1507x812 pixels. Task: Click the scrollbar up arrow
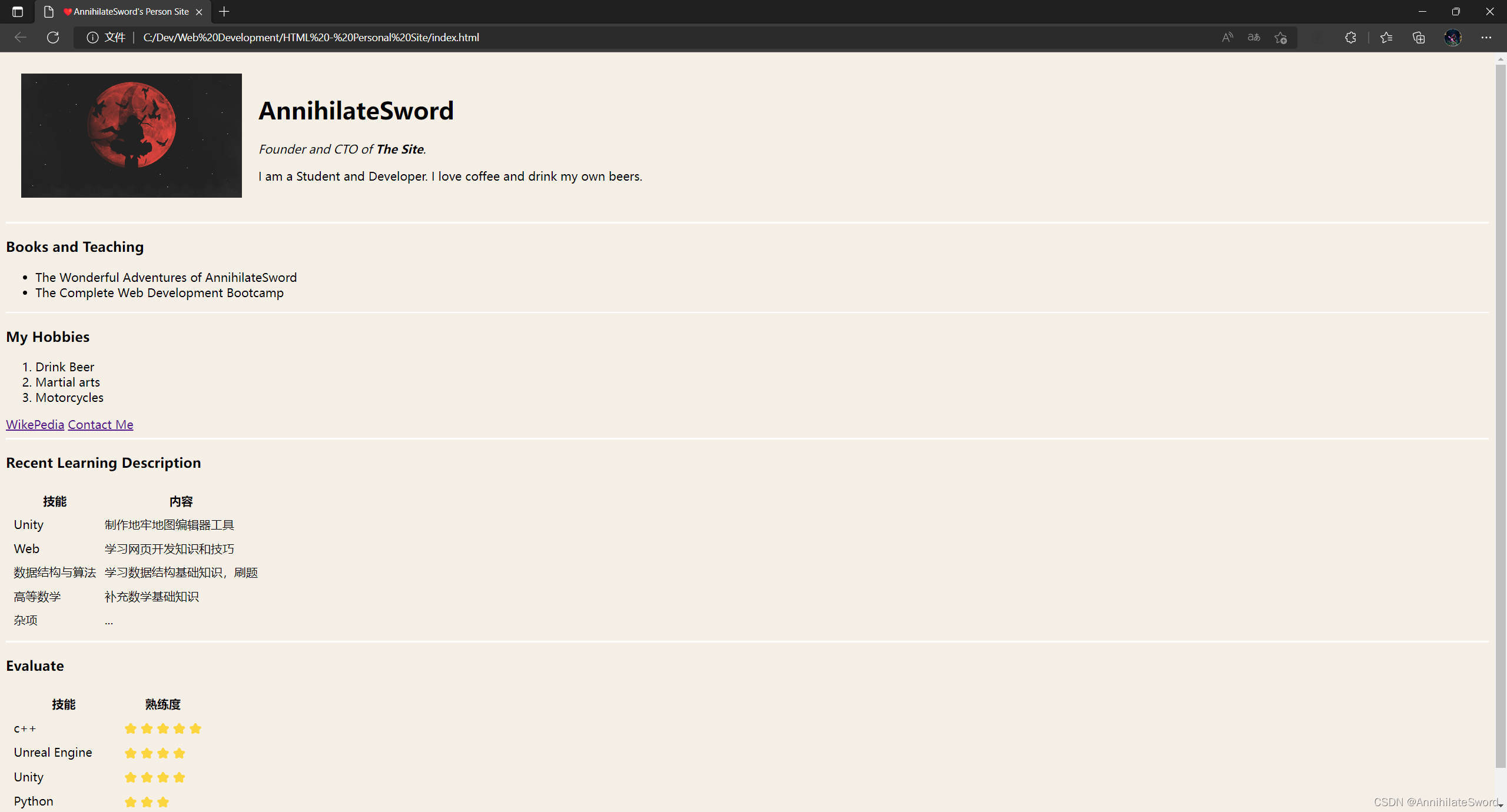click(x=1501, y=59)
